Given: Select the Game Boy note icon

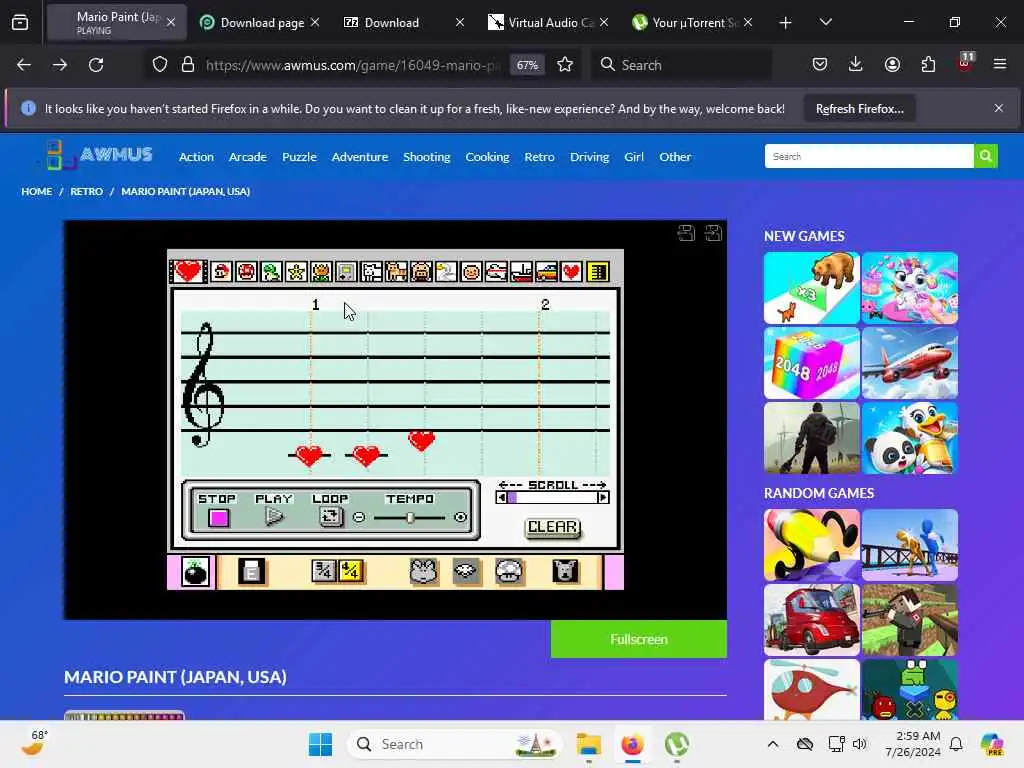Looking at the screenshot, I should coord(346,272).
